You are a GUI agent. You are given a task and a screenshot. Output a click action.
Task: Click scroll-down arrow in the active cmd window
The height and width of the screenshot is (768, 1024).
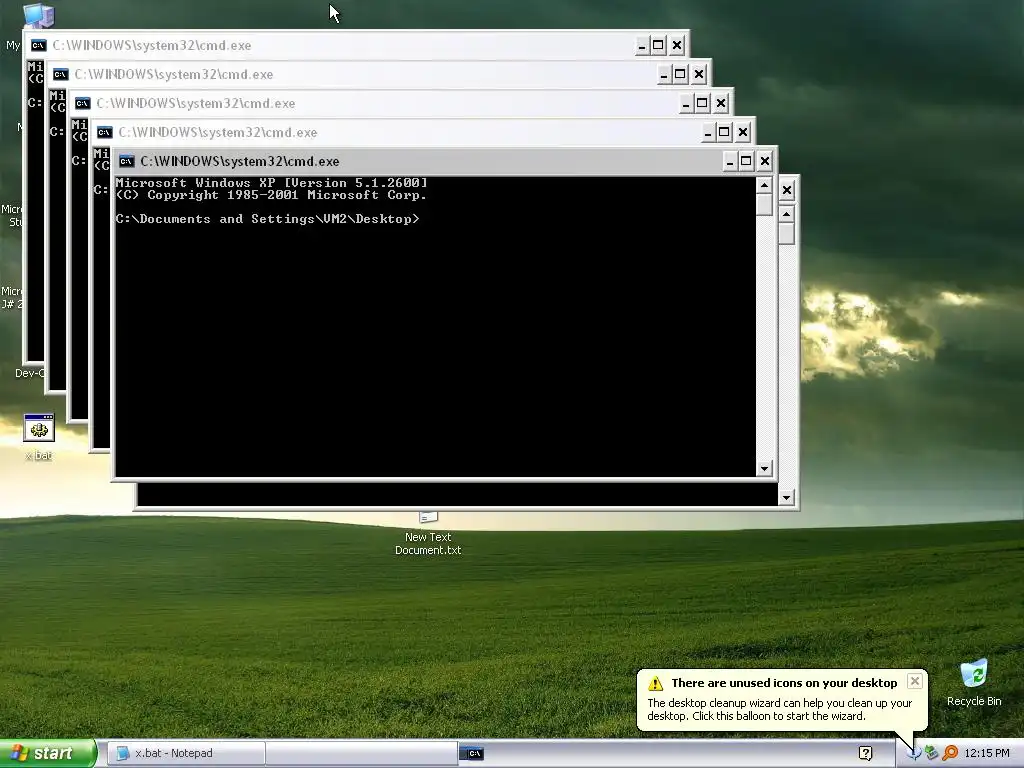764,468
